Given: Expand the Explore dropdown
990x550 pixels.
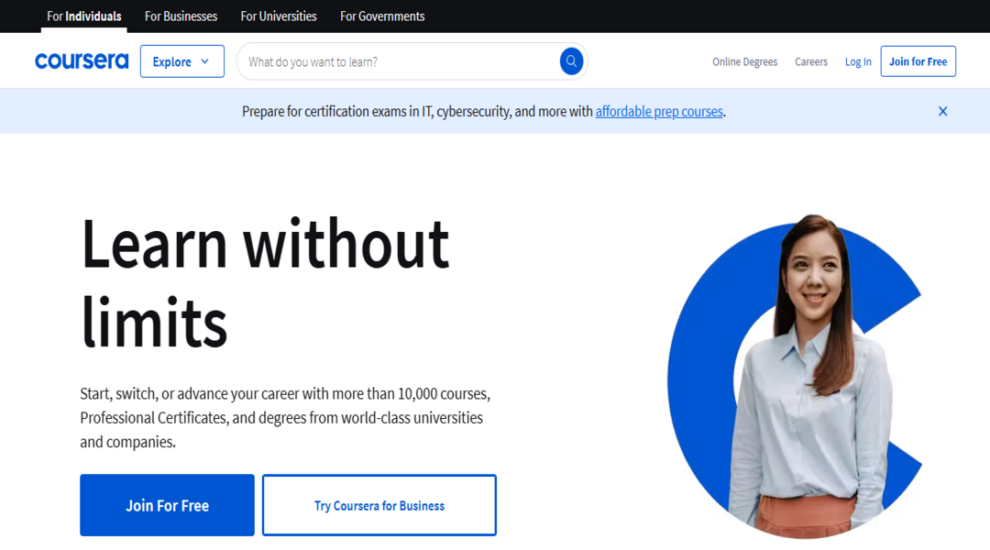Looking at the screenshot, I should pos(182,61).
